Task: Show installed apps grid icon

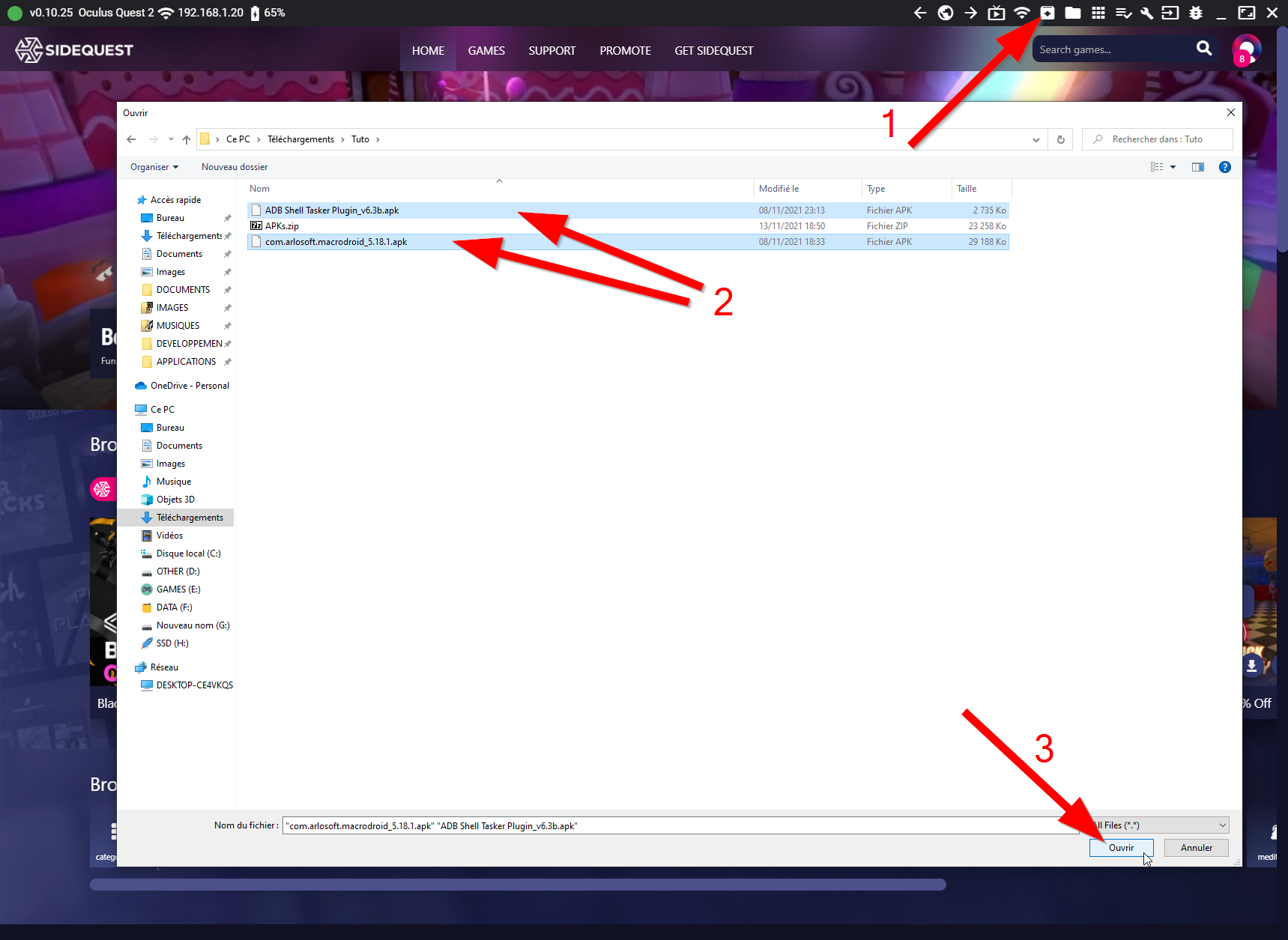Action: (x=1098, y=13)
